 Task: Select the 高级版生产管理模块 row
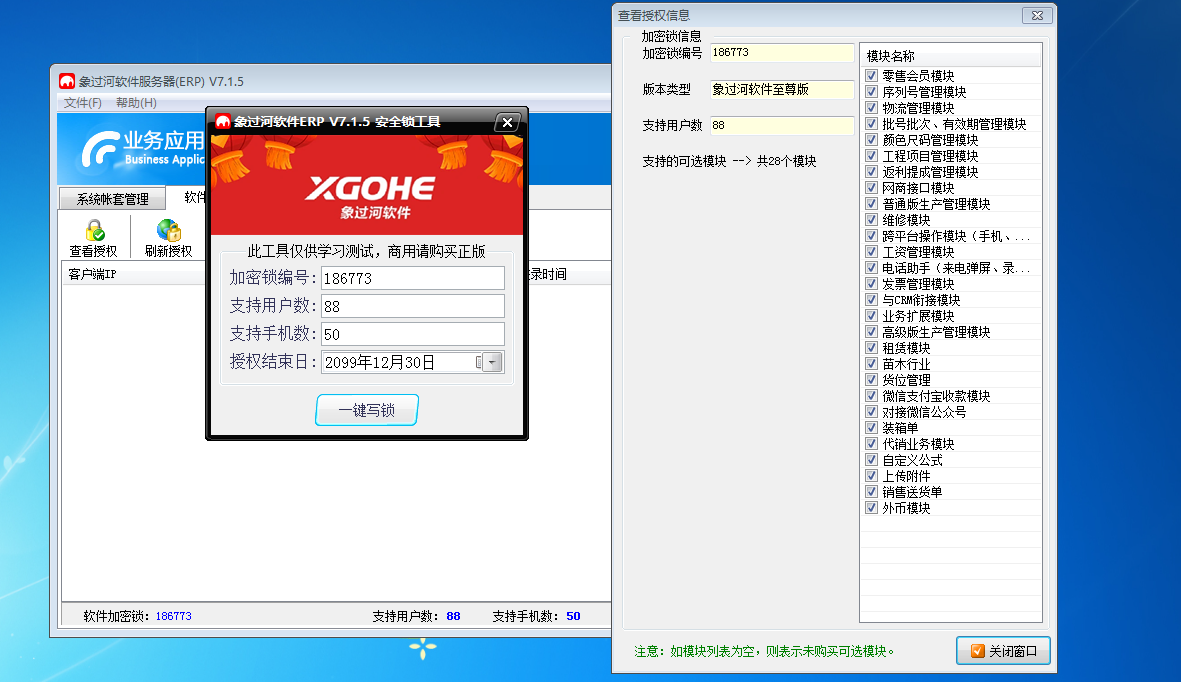[951, 332]
